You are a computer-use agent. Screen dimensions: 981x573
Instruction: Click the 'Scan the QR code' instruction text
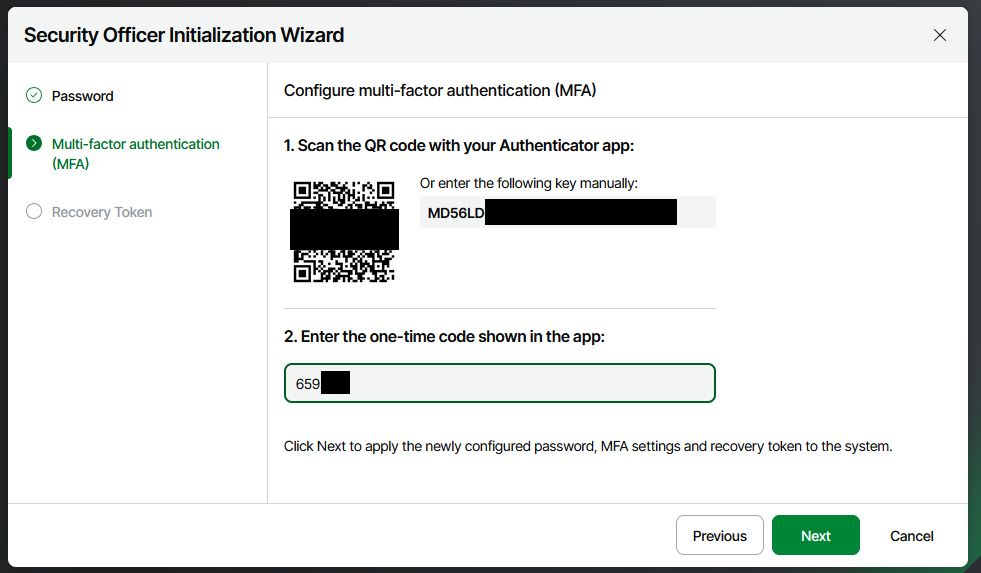click(x=459, y=146)
